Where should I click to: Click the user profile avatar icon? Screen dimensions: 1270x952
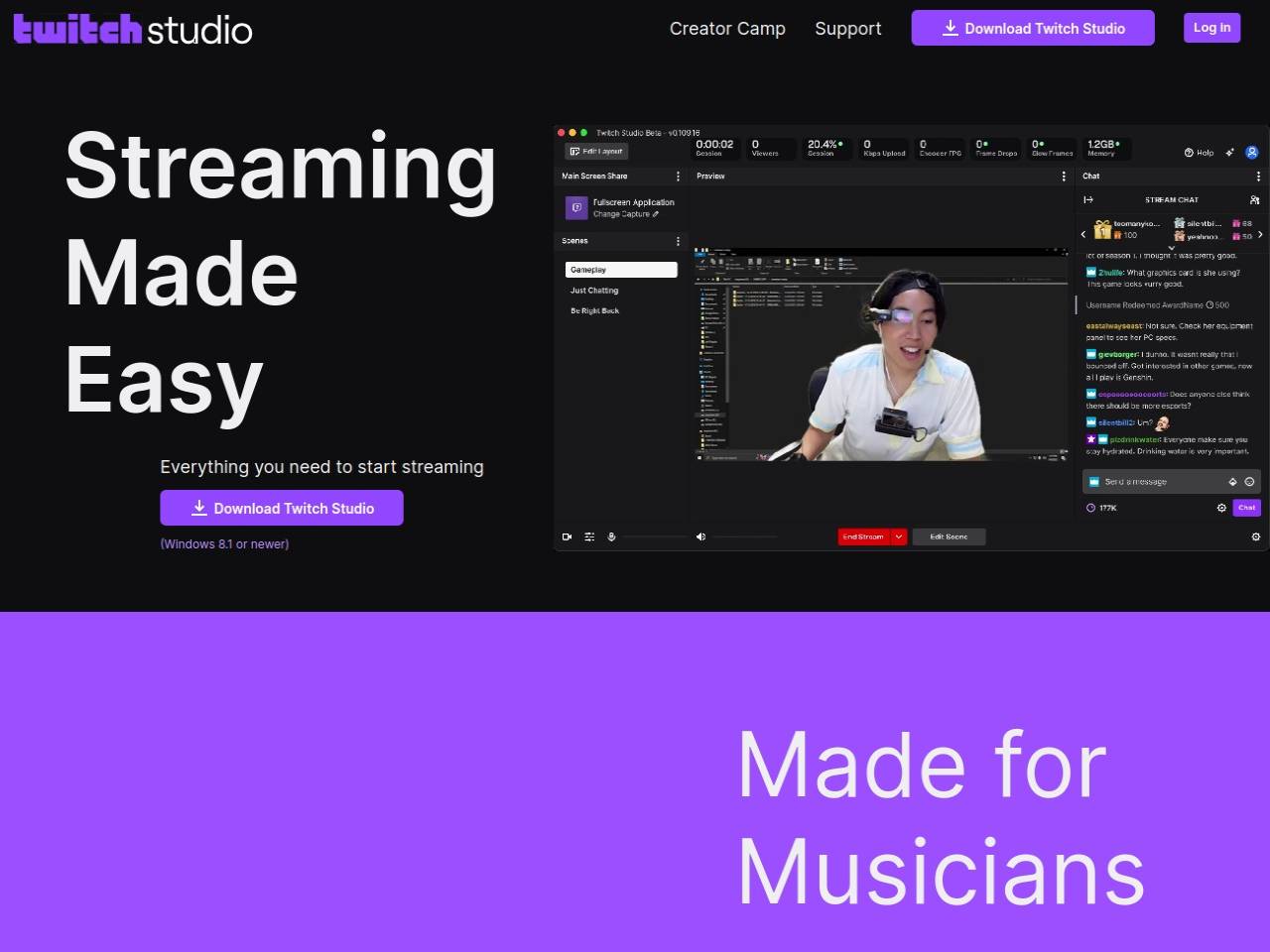click(1252, 153)
